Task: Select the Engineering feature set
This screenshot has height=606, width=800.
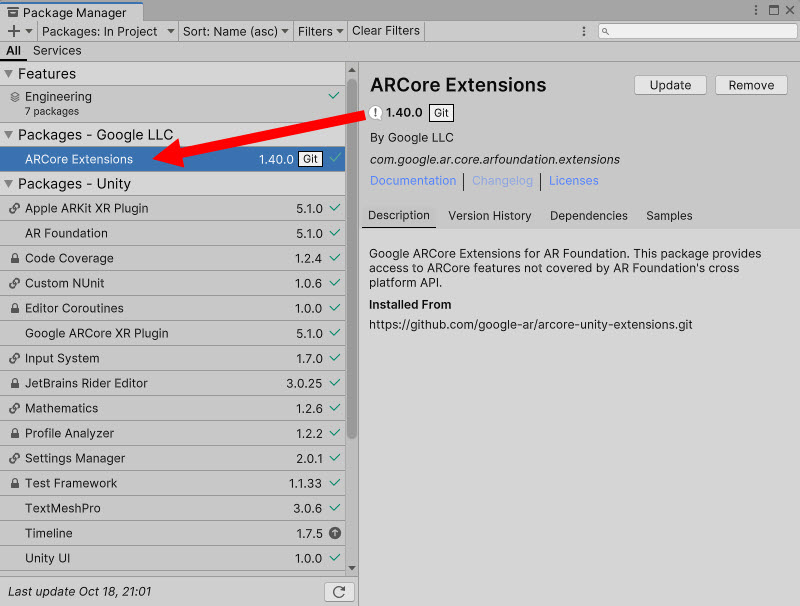Action: [x=172, y=104]
